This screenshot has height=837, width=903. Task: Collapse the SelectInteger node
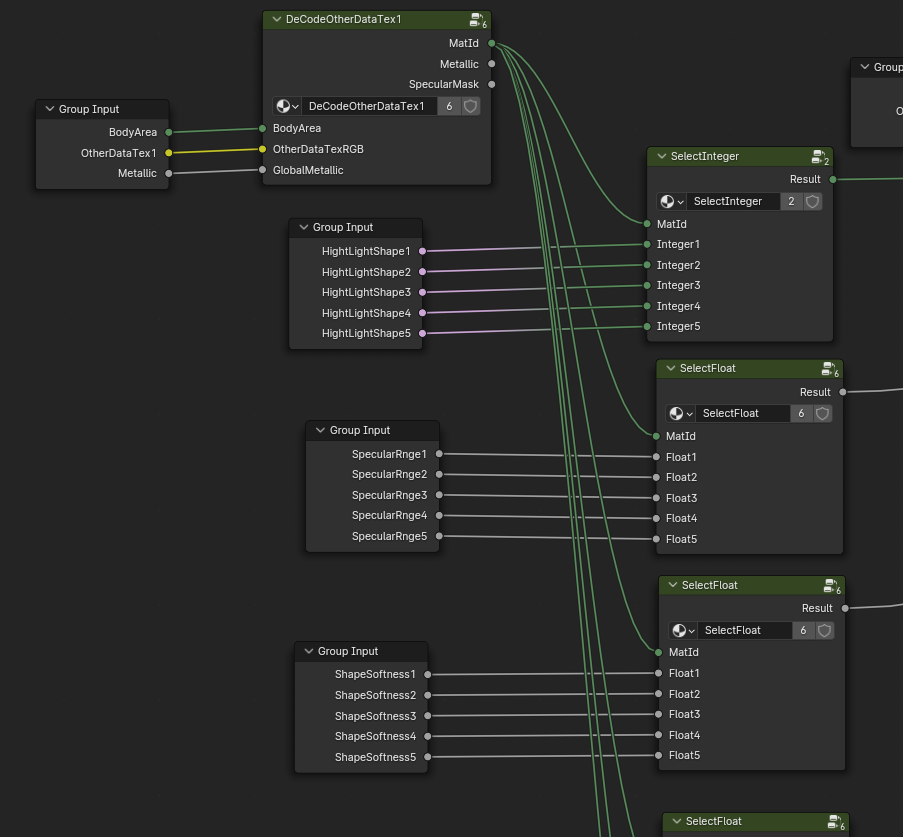tap(660, 157)
